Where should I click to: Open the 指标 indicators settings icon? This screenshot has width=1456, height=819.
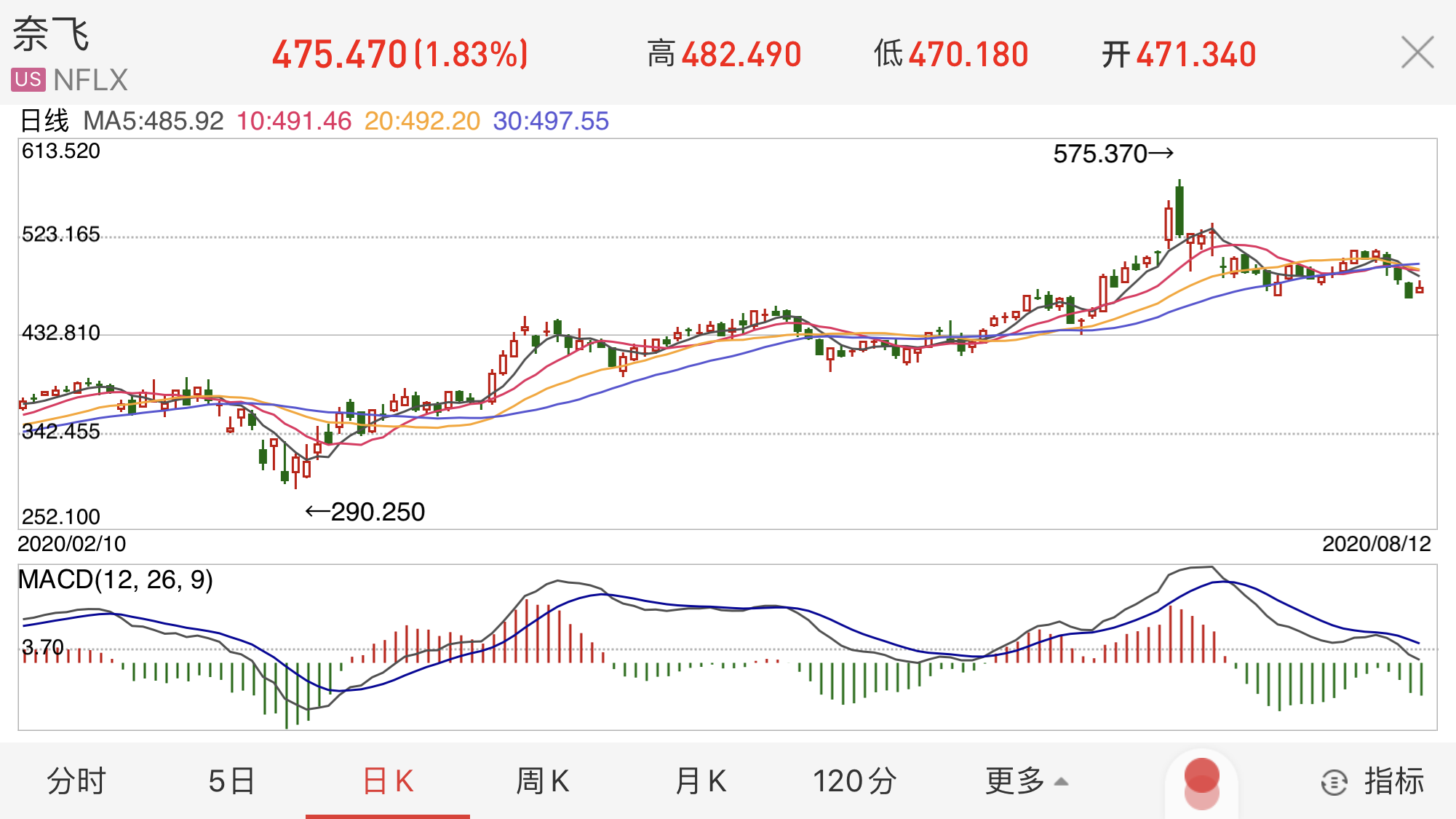coord(1334,782)
